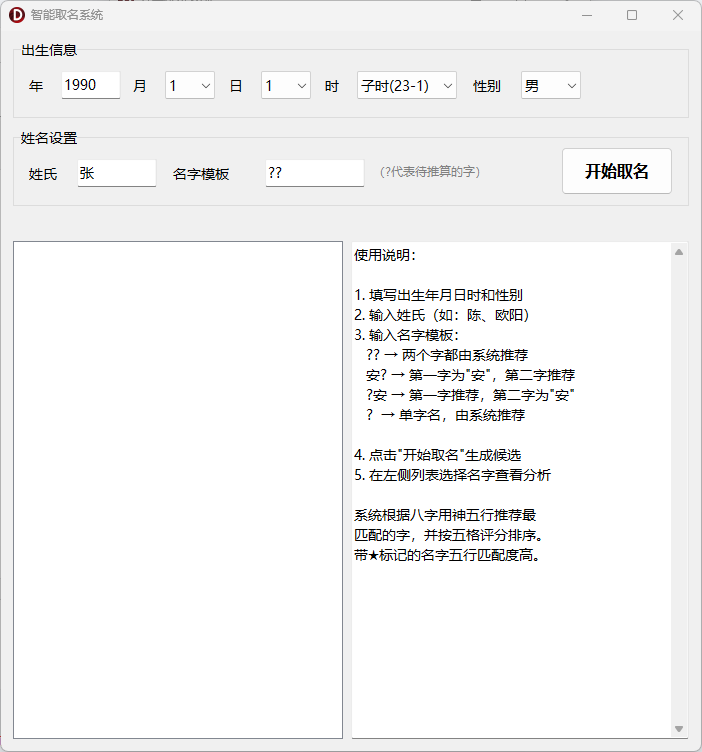Image resolution: width=702 pixels, height=752 pixels.
Task: Click the line '带★标记的名字五行匹配度高。'
Action: [x=447, y=555]
